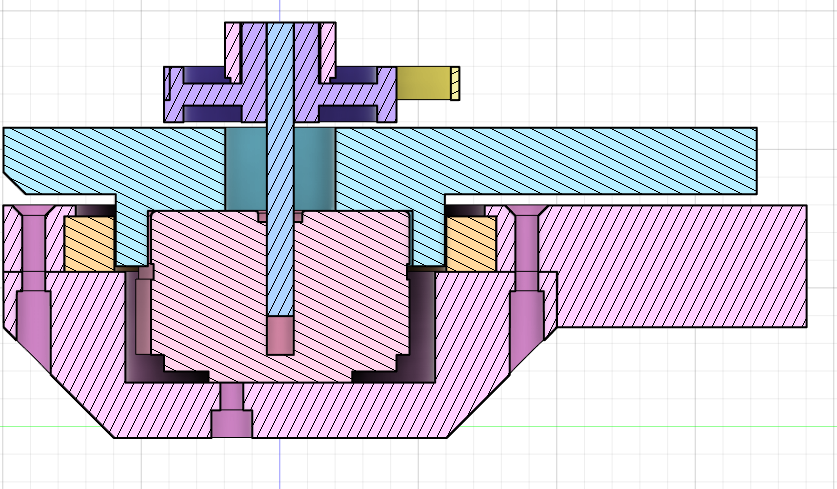Select the right orange bearing section

471,243
